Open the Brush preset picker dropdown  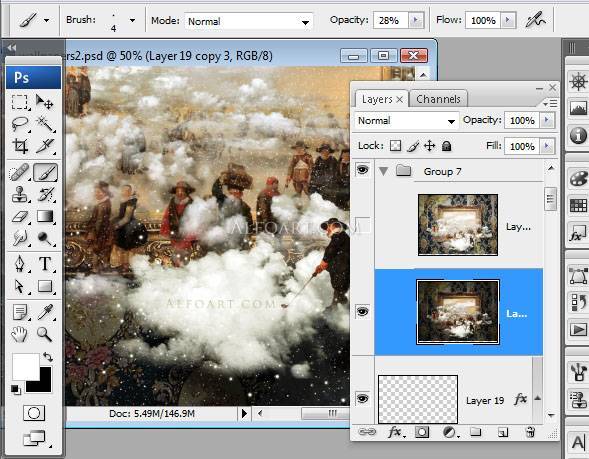(132, 20)
